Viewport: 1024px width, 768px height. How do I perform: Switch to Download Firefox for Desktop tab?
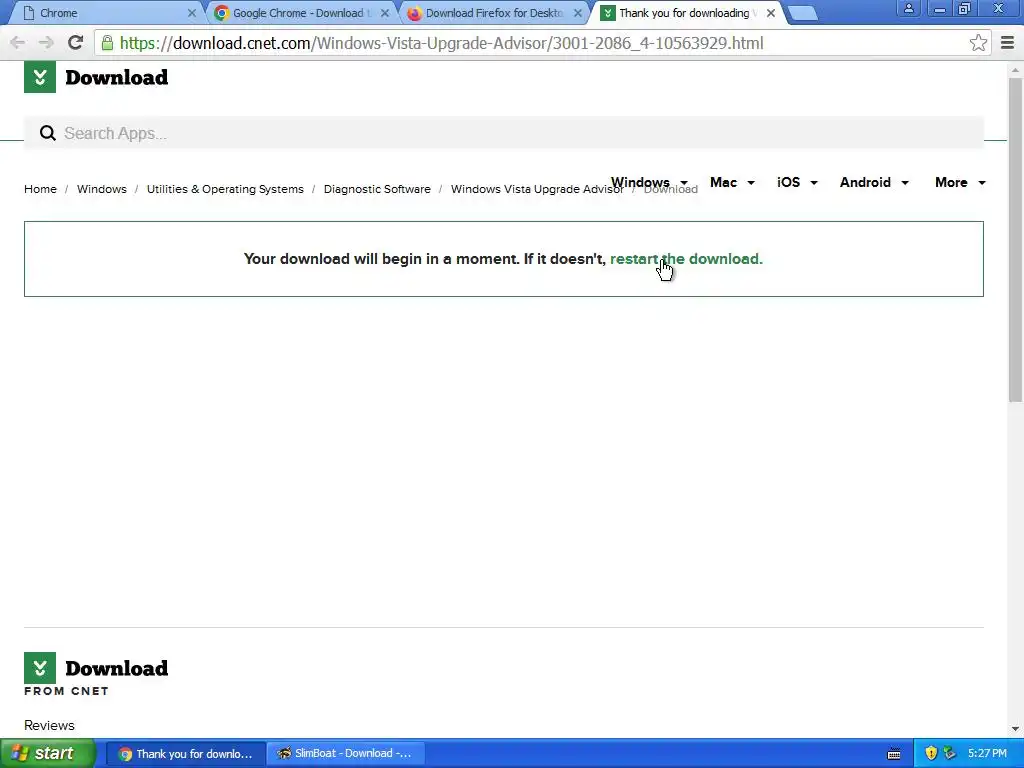pyautogui.click(x=493, y=13)
